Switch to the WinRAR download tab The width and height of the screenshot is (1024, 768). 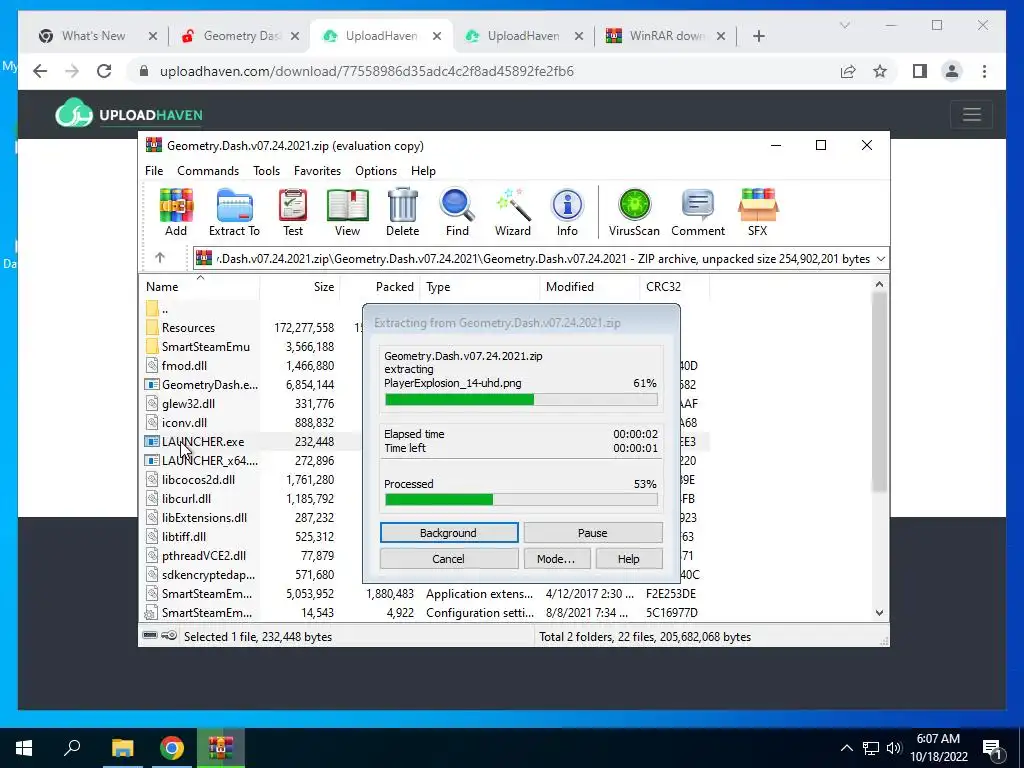click(664, 36)
